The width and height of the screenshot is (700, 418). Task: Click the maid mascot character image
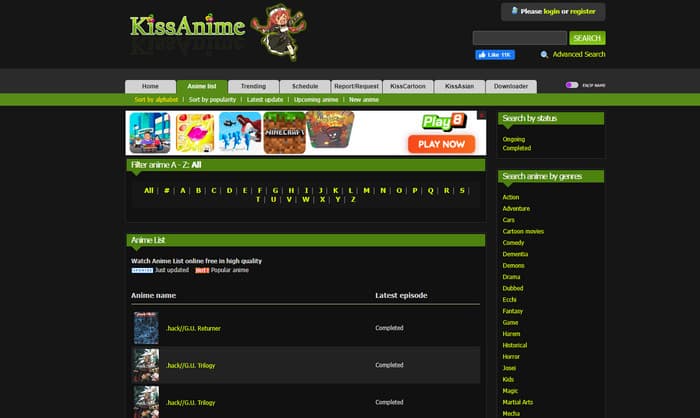coord(279,31)
